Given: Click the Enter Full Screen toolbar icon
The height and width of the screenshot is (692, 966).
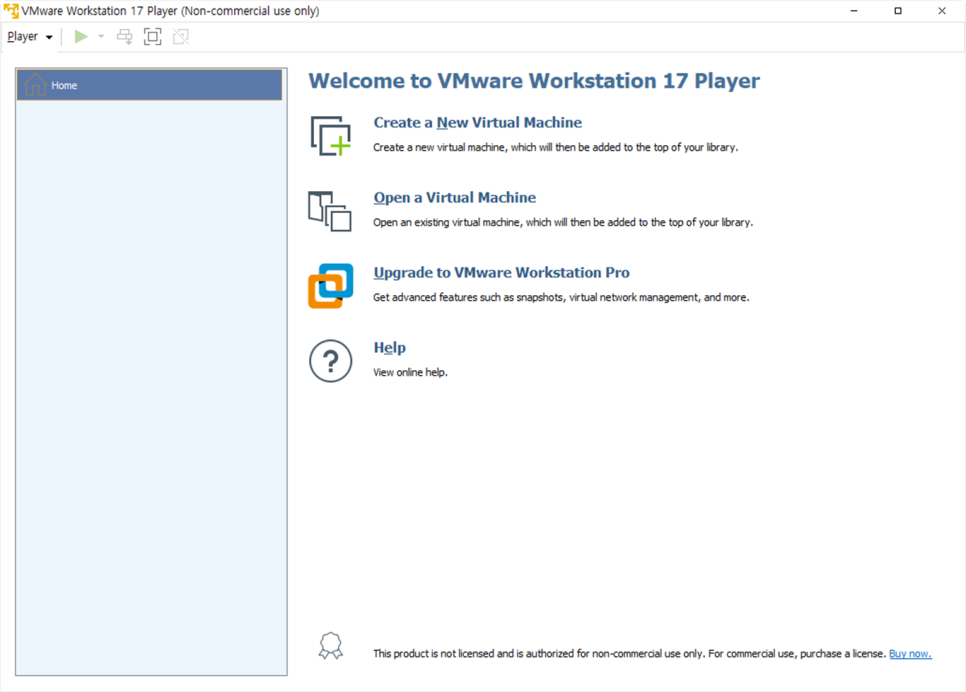Looking at the screenshot, I should pyautogui.click(x=152, y=37).
